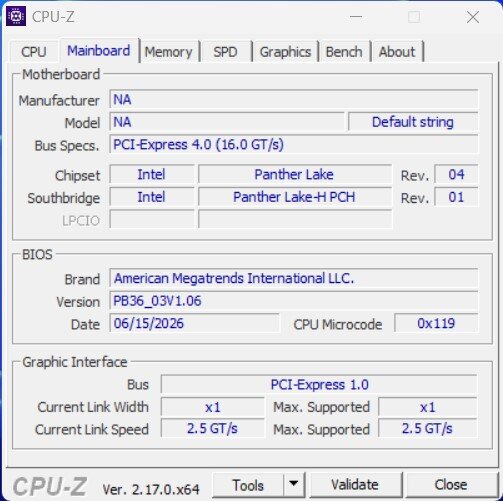Screen dimensions: 503x501
Task: Click the Southbridge vendor 'Intel' field
Action: coord(152,197)
